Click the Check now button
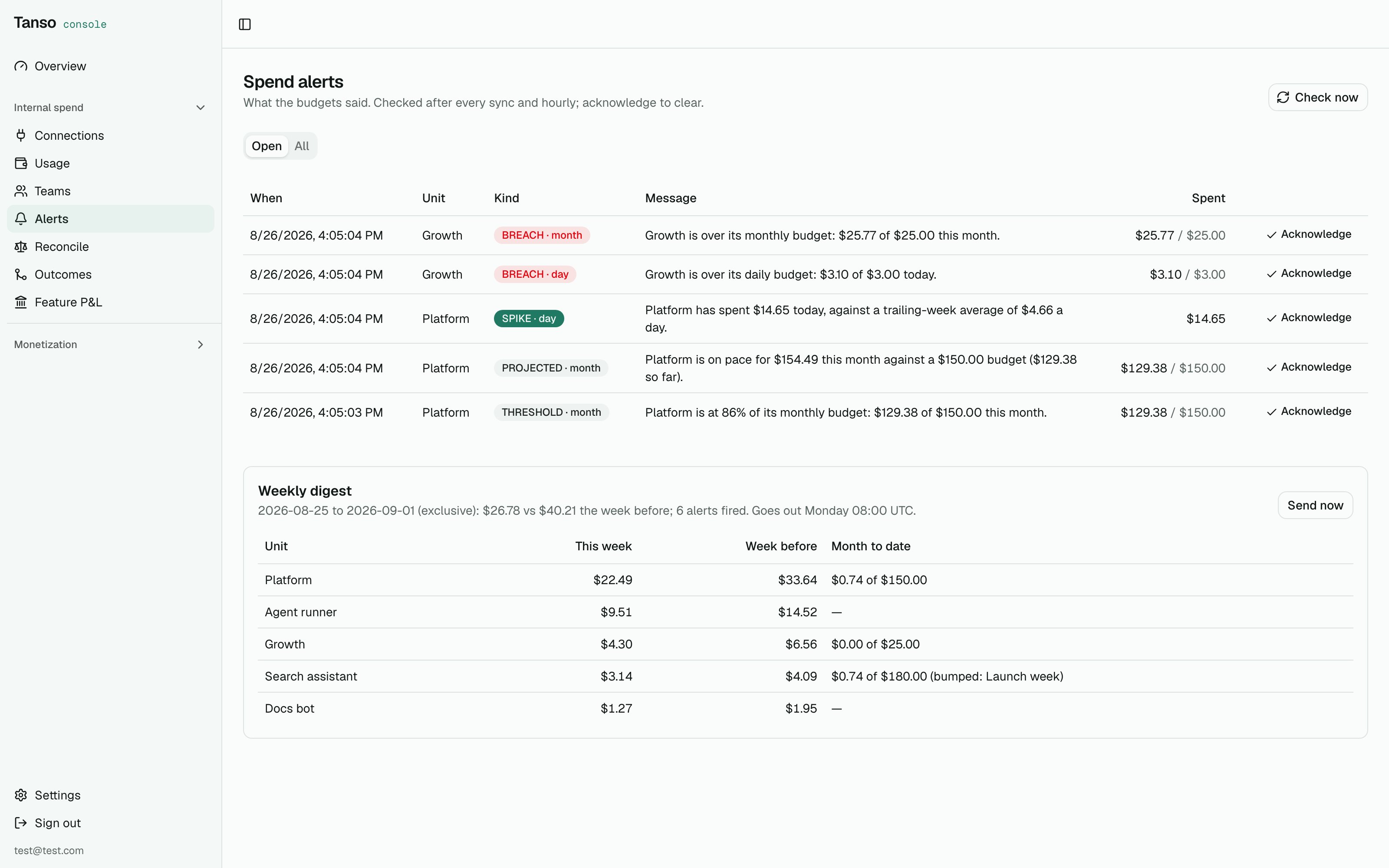Image resolution: width=1389 pixels, height=868 pixels. click(1318, 98)
